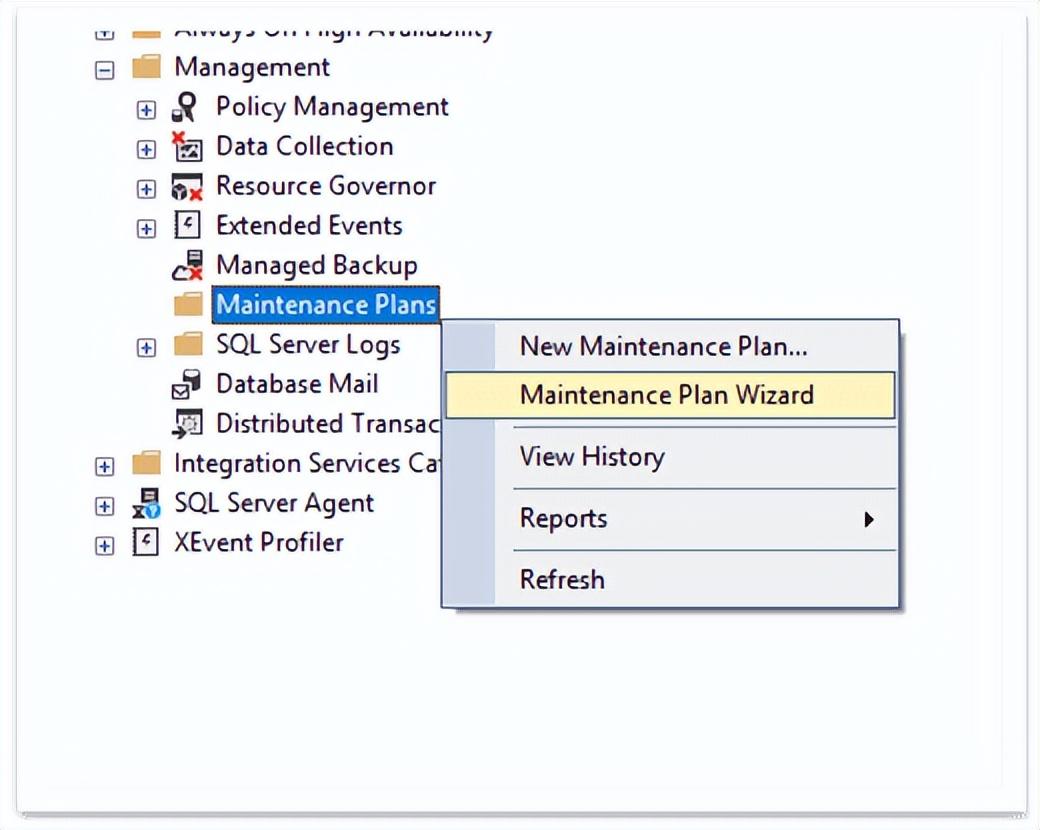Collapse the Management folder node
Viewport: 1040px width, 830px height.
[104, 69]
